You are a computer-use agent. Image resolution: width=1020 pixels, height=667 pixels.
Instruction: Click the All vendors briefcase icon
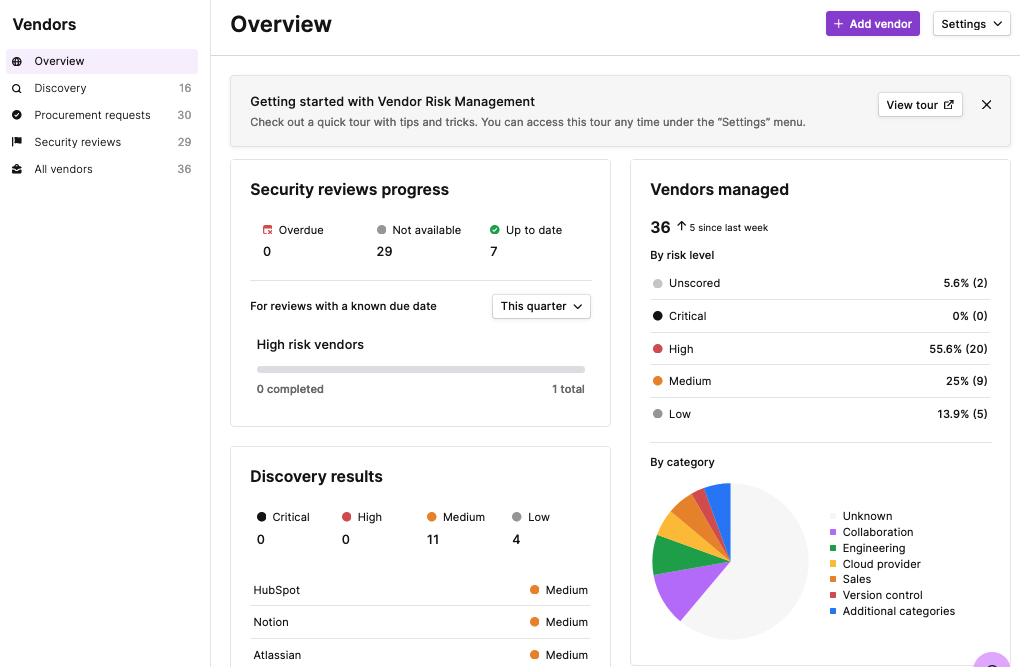click(x=17, y=169)
